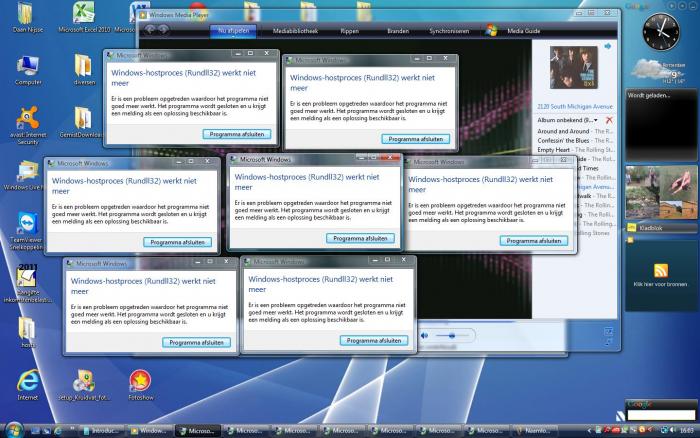This screenshot has height=438, width=700.
Task: Open the Mediabibliotheek tab
Action: [295, 31]
